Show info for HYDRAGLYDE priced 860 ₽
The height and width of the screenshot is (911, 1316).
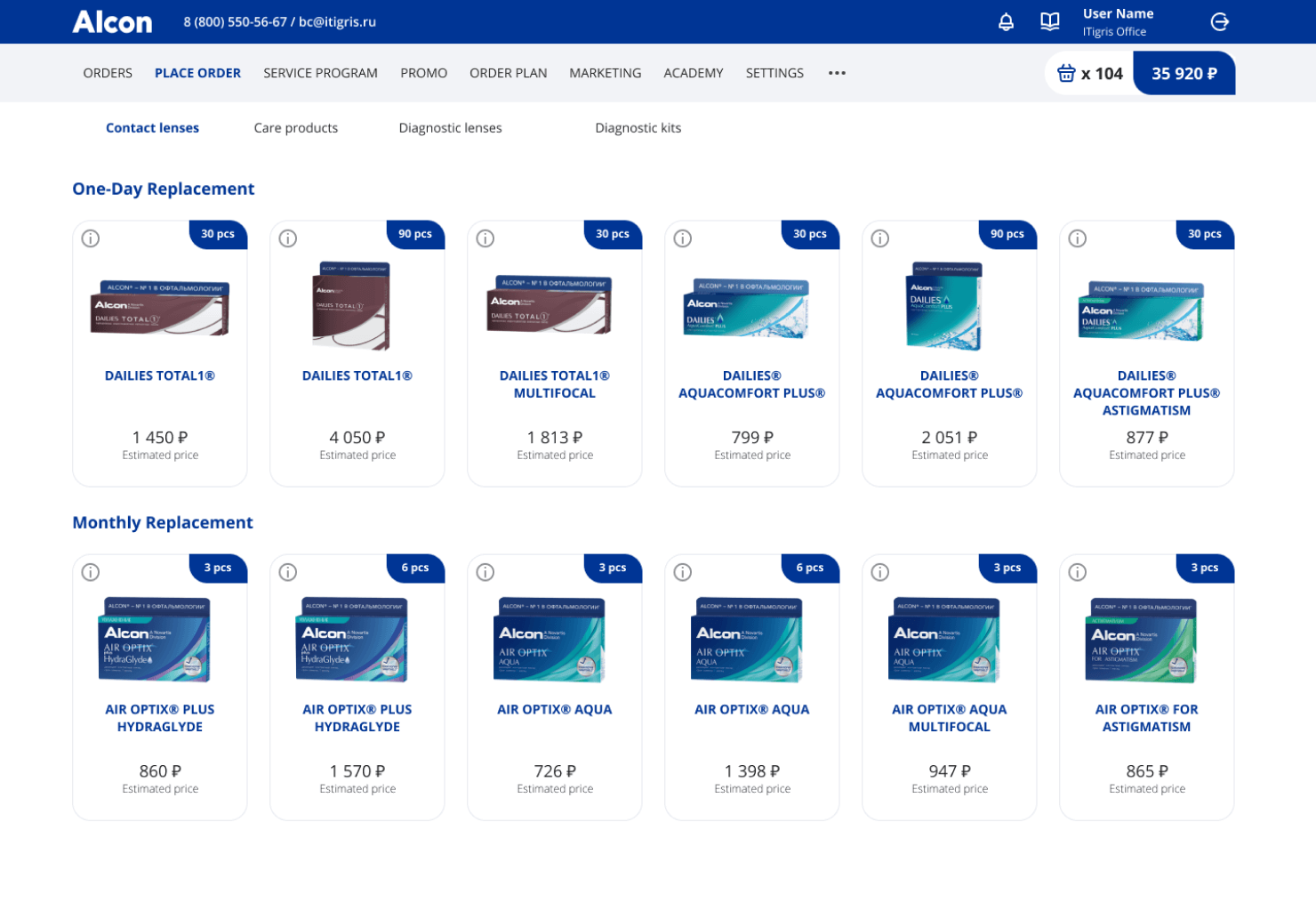point(91,572)
